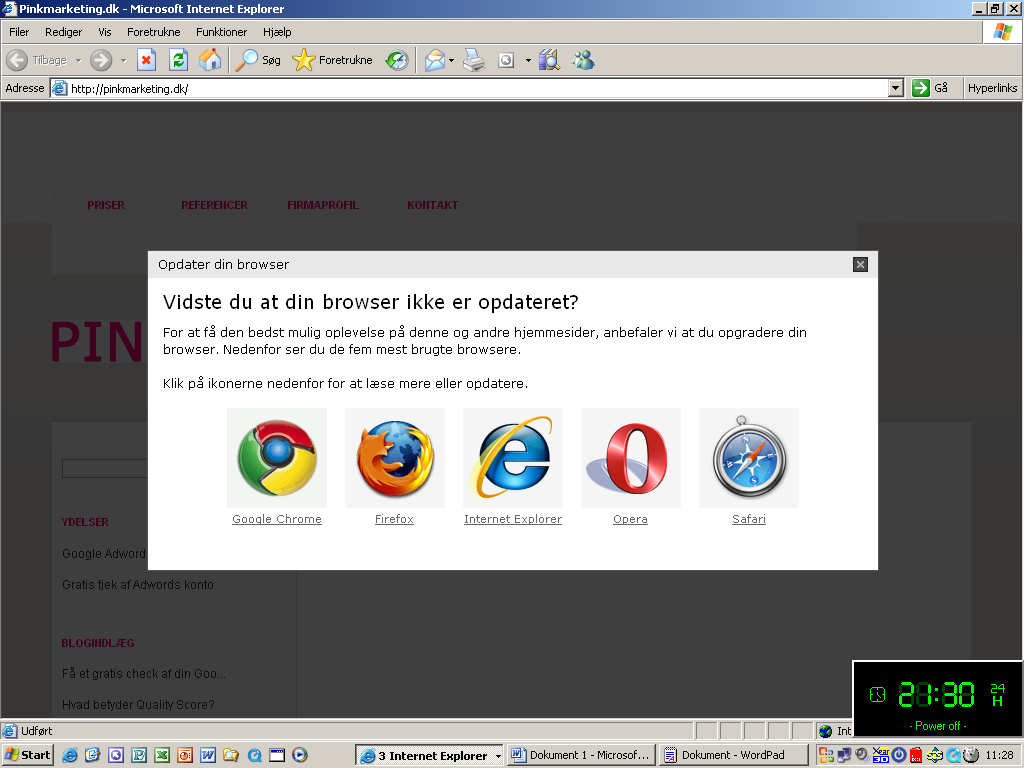Open the History toolbar icon
The height and width of the screenshot is (768, 1024).
click(x=397, y=60)
